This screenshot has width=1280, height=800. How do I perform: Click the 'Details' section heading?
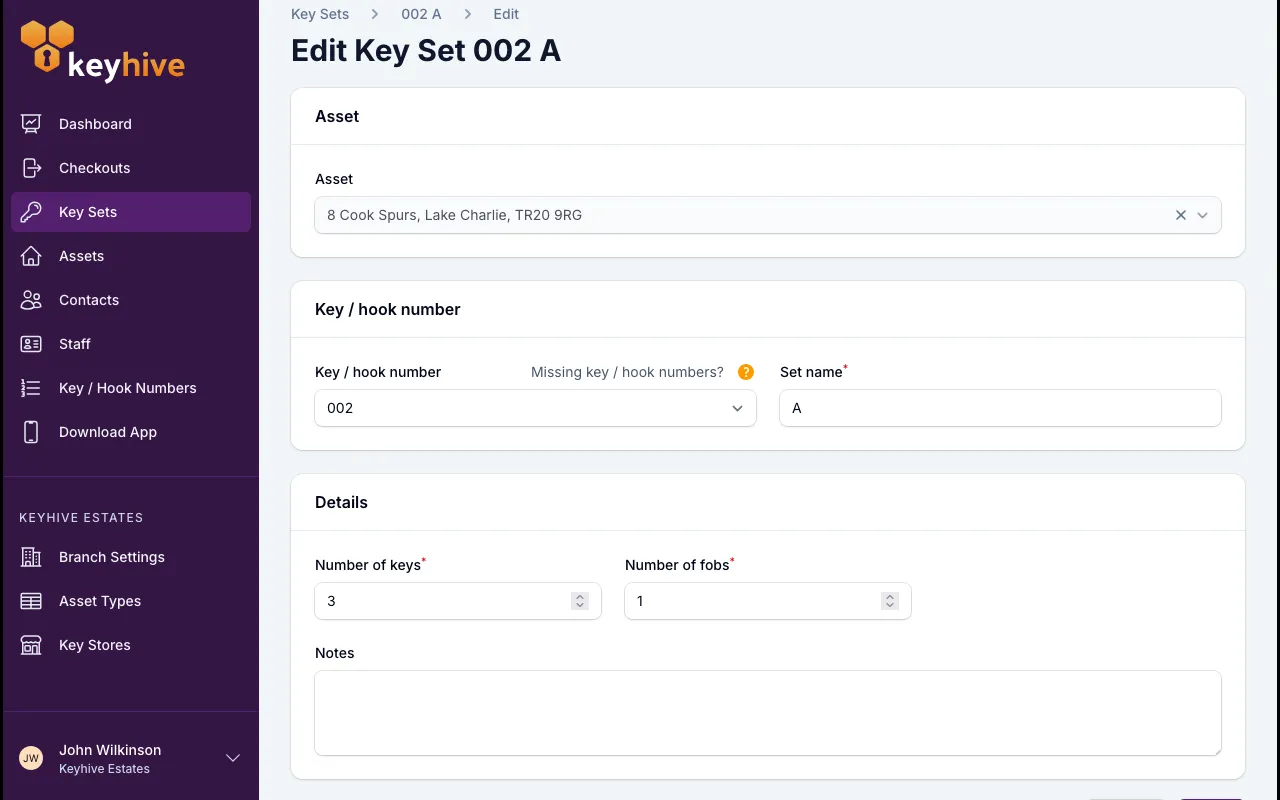[x=341, y=502]
